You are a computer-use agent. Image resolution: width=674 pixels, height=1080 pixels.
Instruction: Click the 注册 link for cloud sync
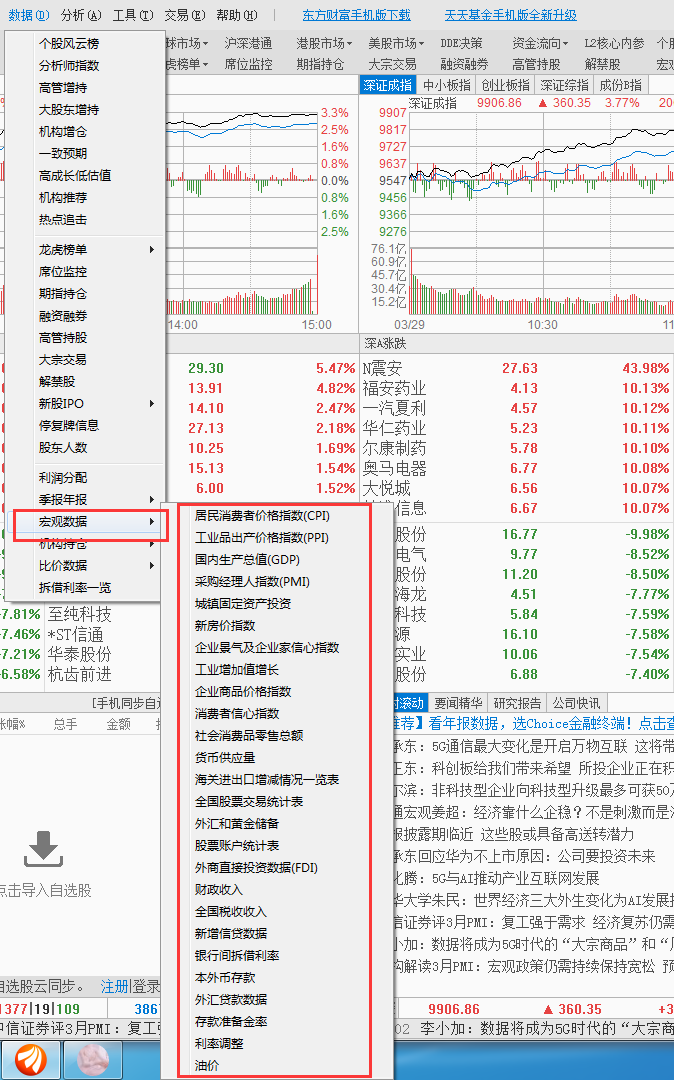(x=114, y=986)
